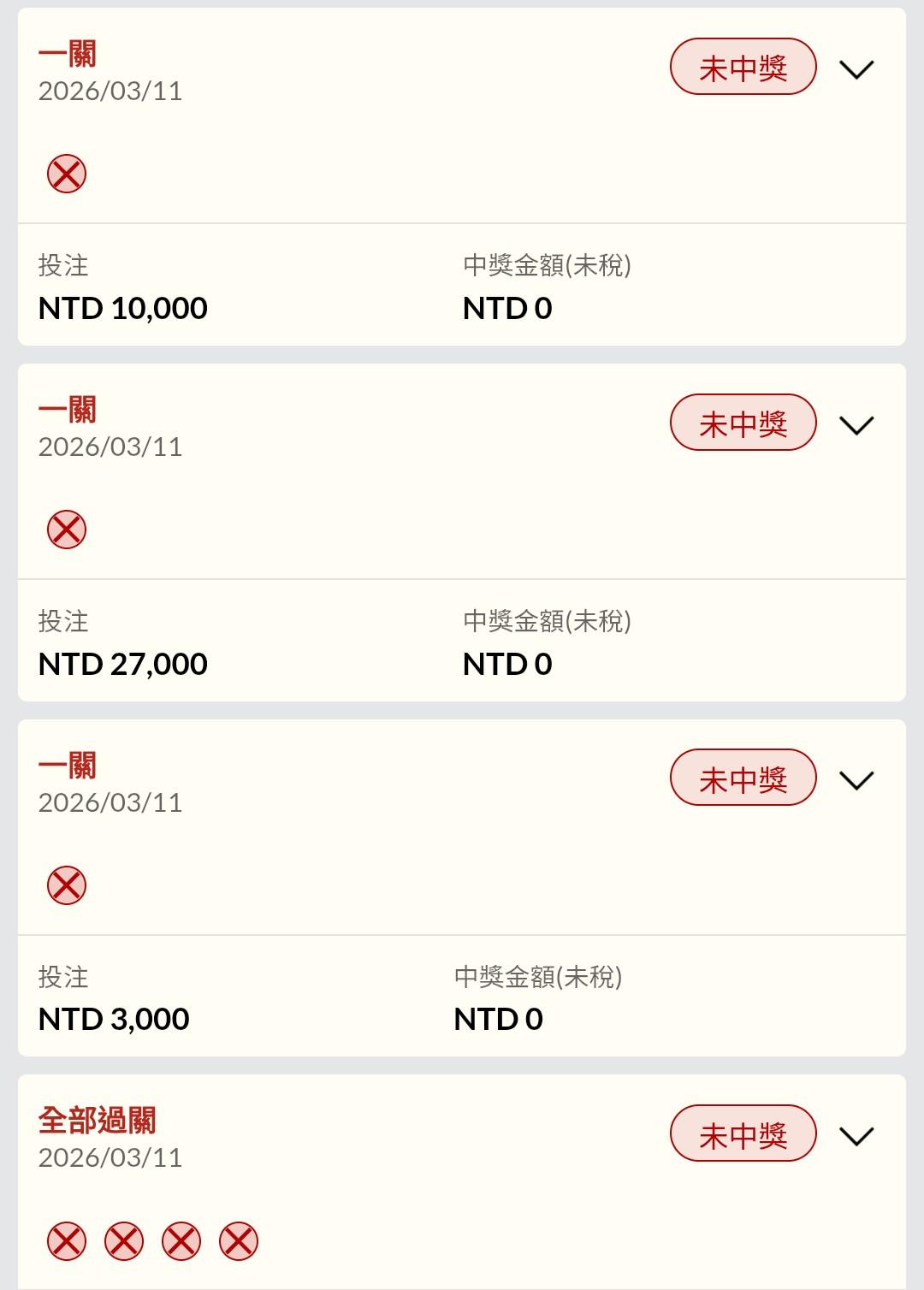Click the second red X icon under 全部過關
Viewport: 924px width, 1290px height.
coord(124,1241)
